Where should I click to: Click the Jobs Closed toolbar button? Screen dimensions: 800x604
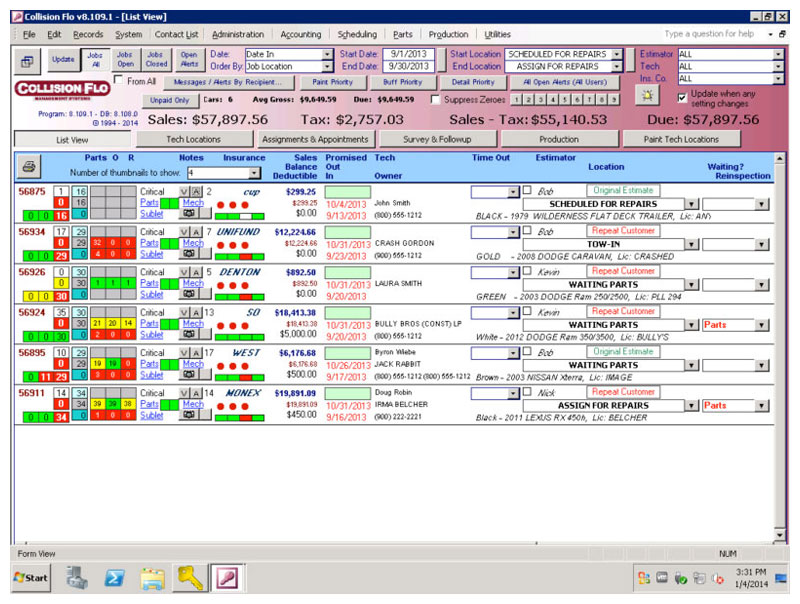point(156,60)
